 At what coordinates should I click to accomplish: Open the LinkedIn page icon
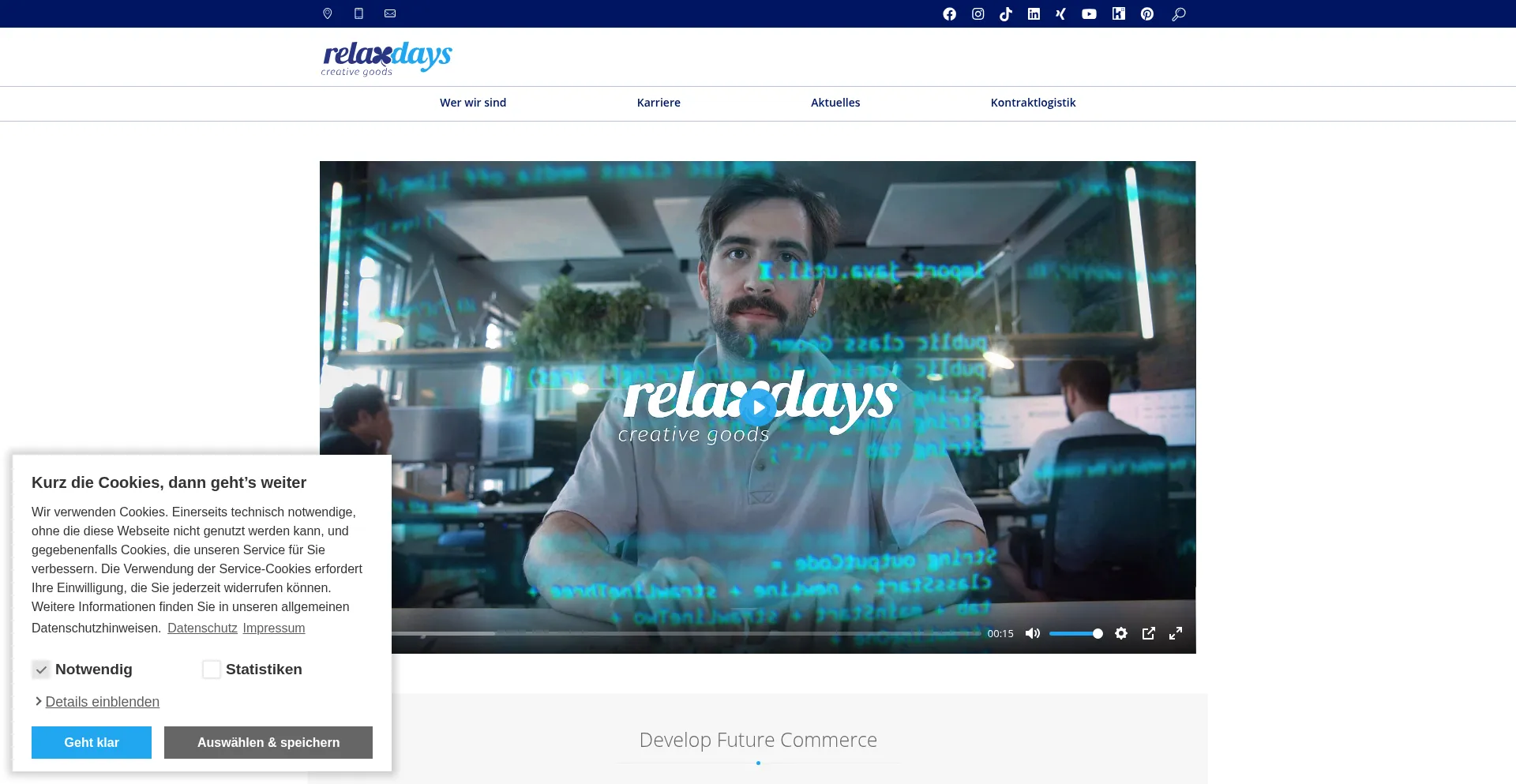pyautogui.click(x=1034, y=14)
